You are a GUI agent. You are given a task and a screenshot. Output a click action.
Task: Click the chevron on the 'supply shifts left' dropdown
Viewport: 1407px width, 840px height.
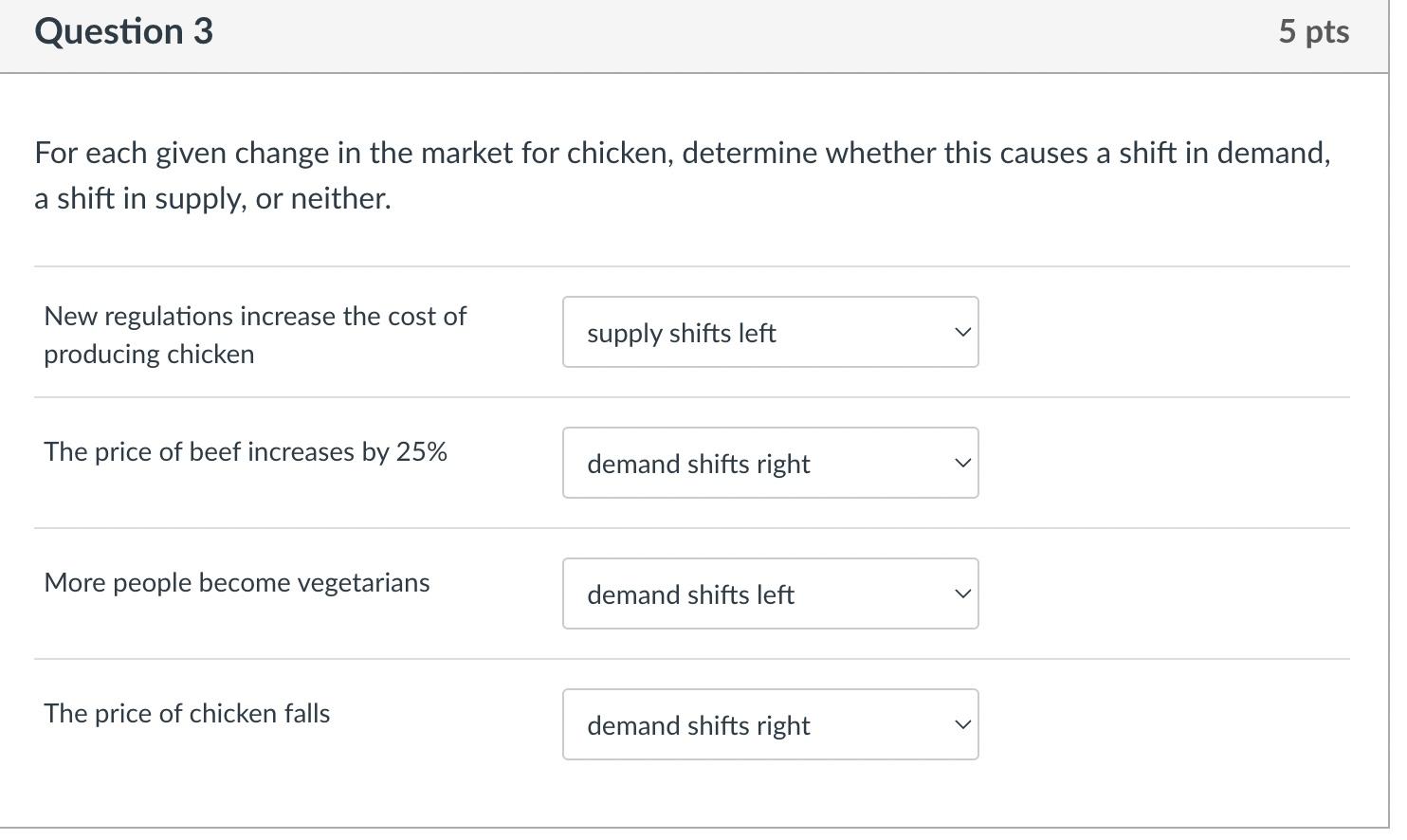click(961, 332)
